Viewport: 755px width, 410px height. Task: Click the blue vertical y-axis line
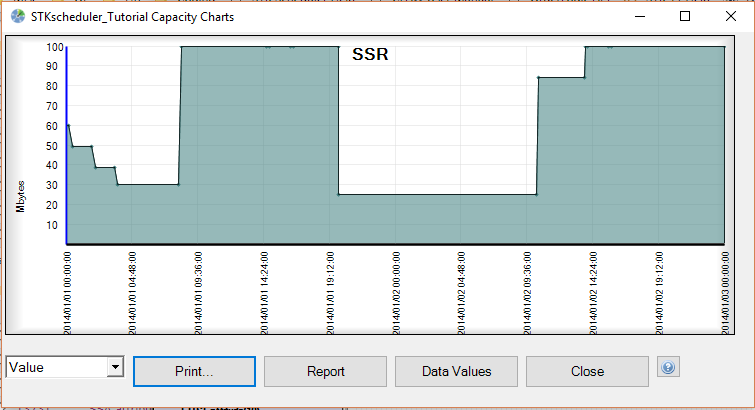[x=66, y=150]
